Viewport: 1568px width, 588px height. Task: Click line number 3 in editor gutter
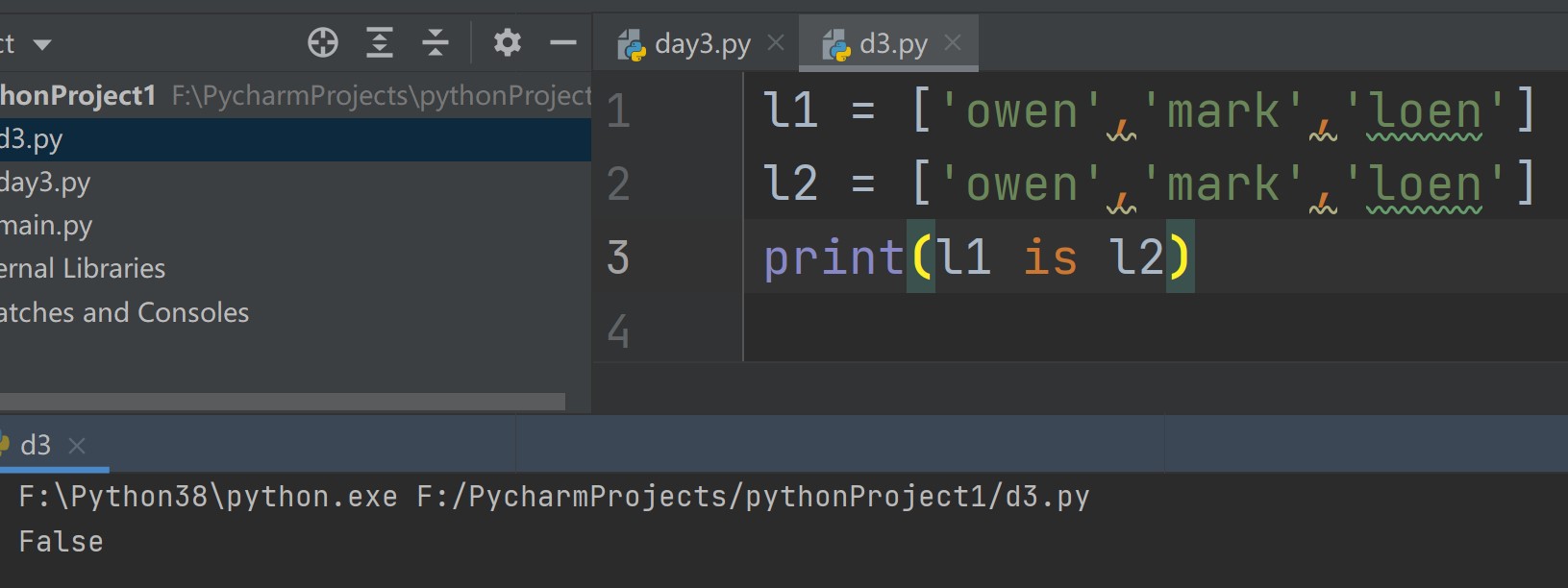point(618,257)
